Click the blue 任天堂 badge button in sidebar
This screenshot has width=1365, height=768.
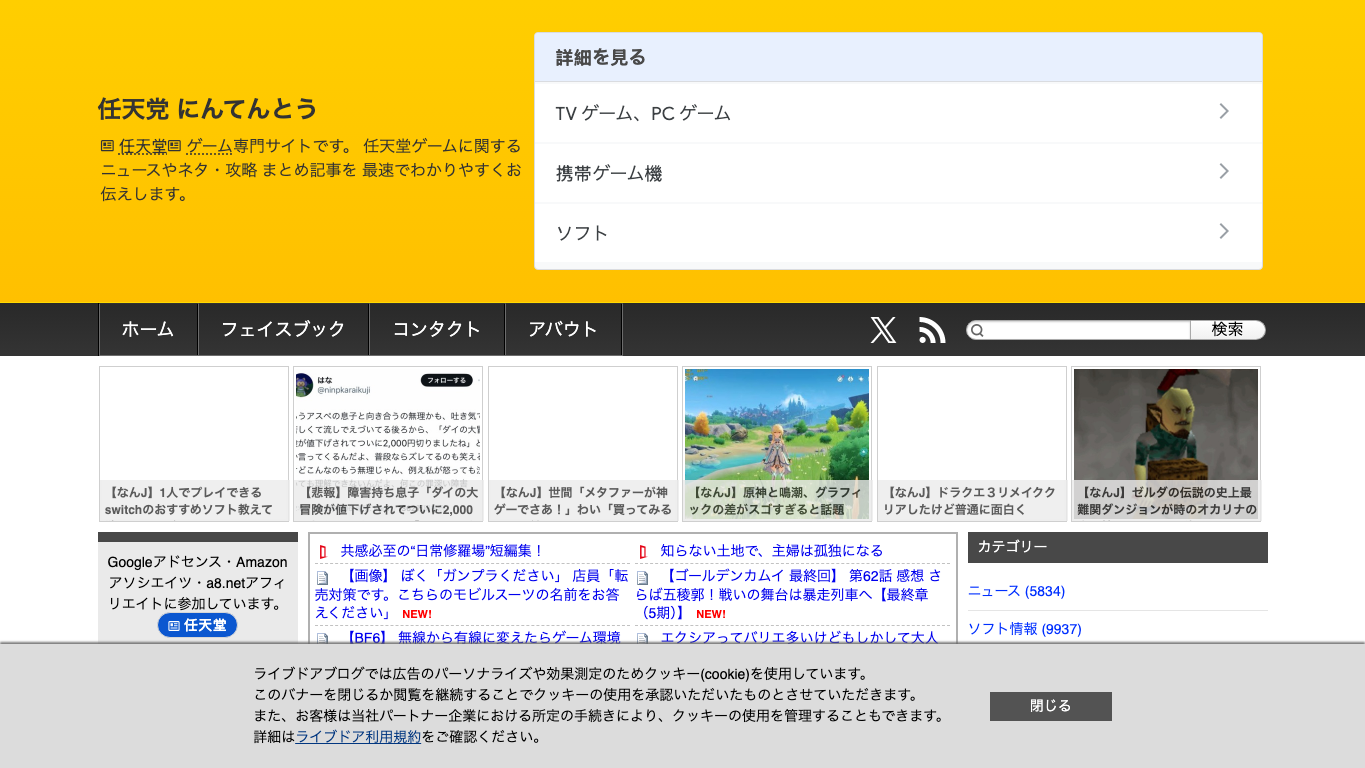[x=197, y=625]
